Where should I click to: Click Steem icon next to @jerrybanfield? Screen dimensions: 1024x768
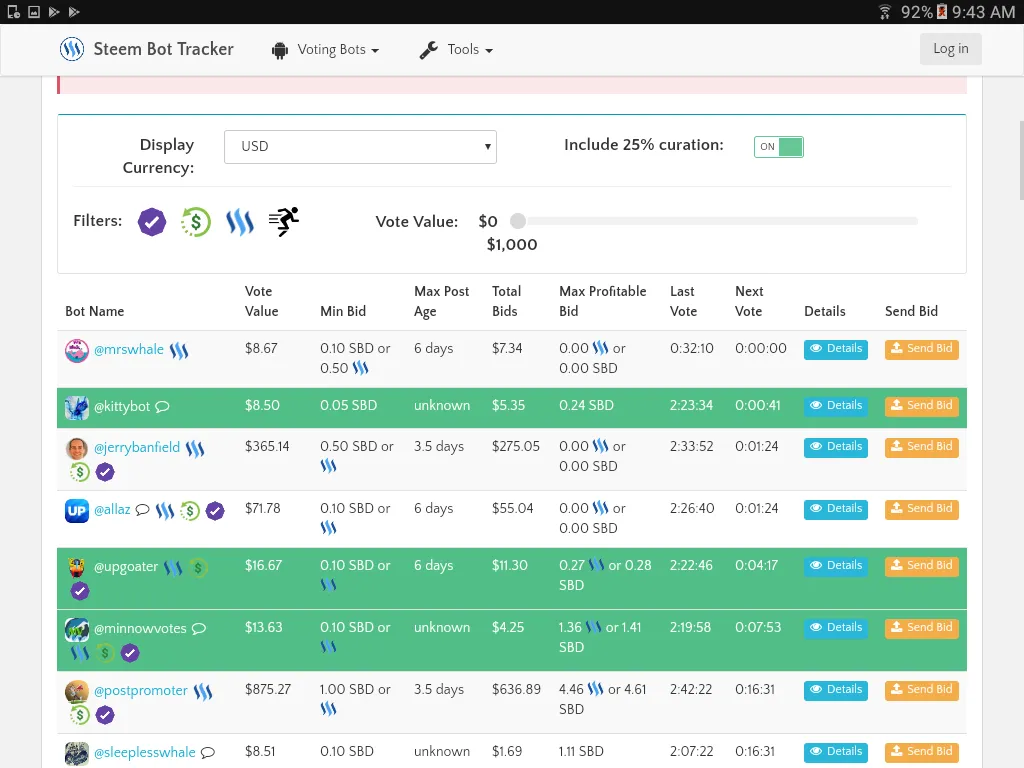coord(195,449)
